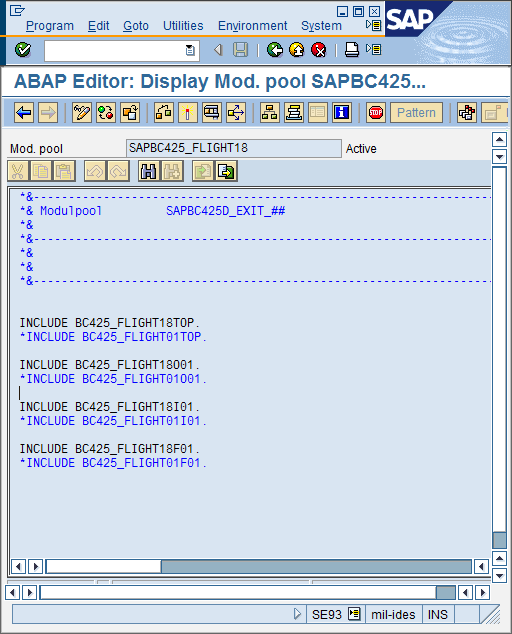Expand status bar message triangle
This screenshot has height=634, width=512.
(x=297, y=614)
